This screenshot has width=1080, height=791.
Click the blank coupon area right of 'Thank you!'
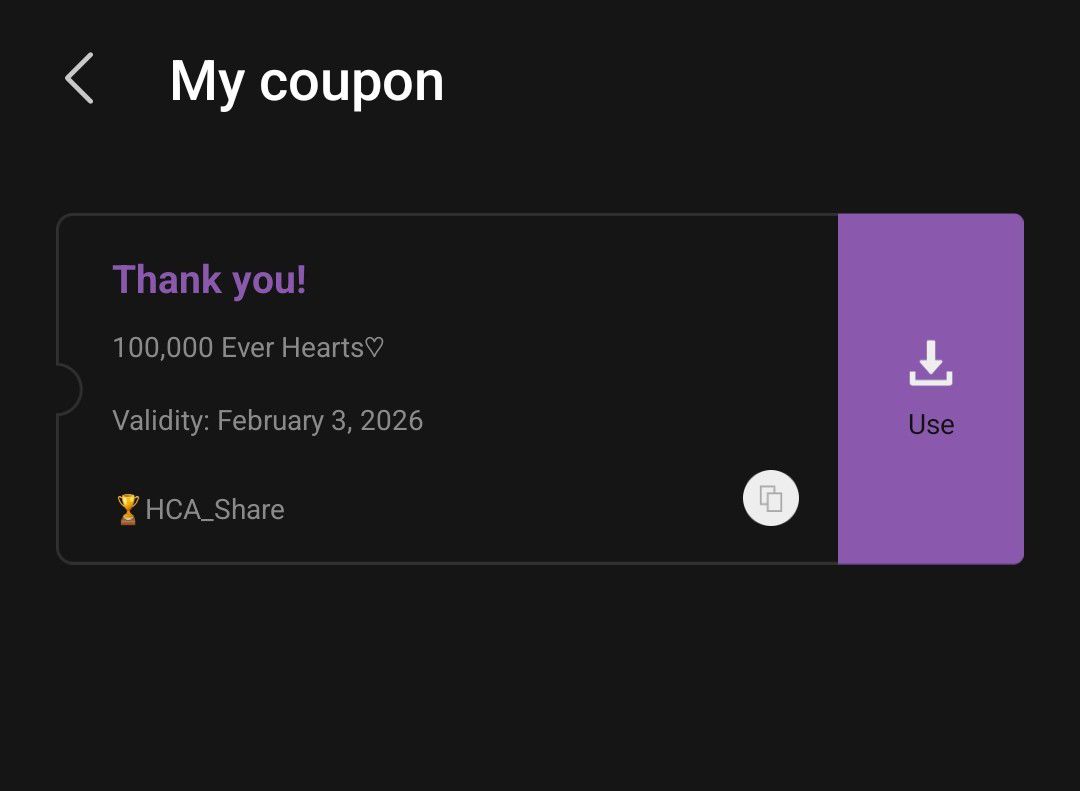point(560,280)
